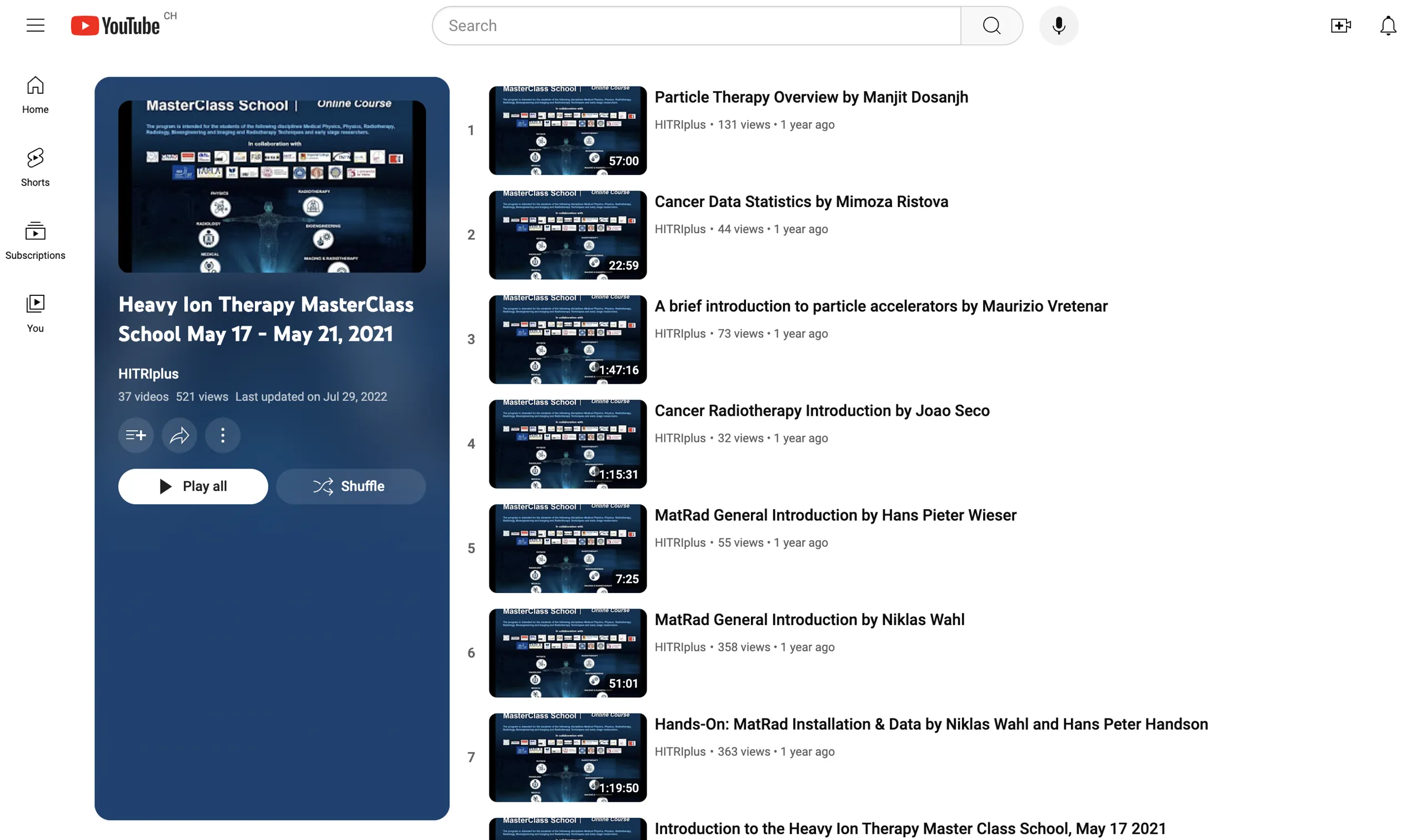Open title Hands-On: MatRad Installation & Data
Image resolution: width=1422 pixels, height=840 pixels.
(931, 725)
